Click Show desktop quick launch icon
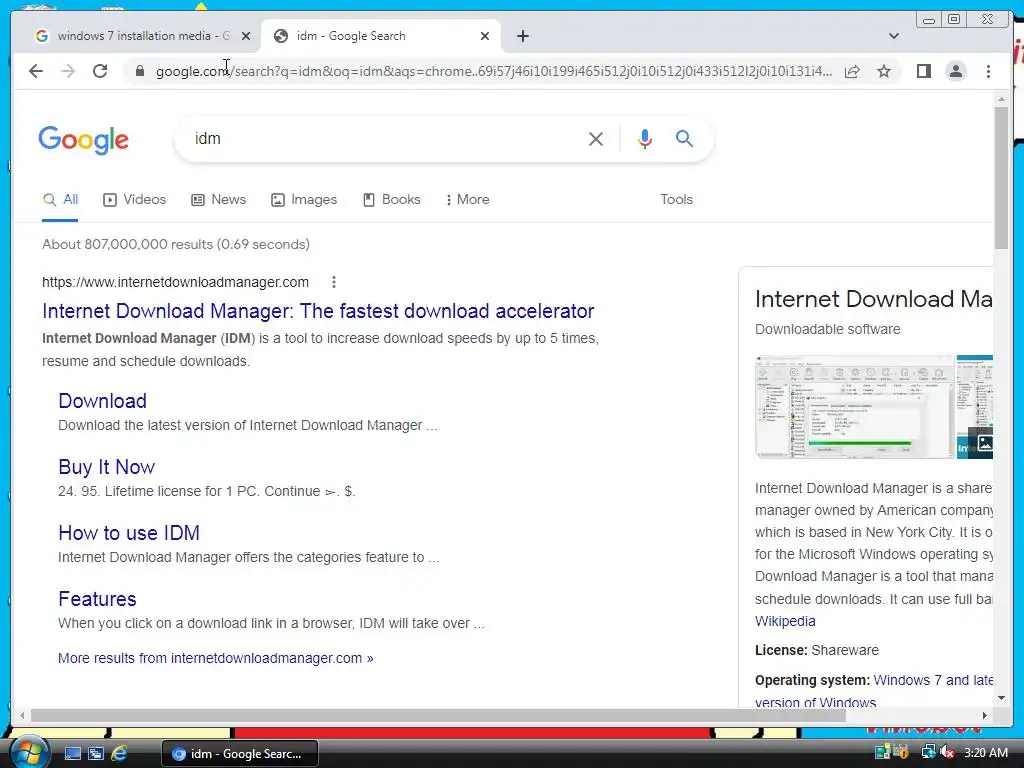This screenshot has width=1024, height=768. click(72, 754)
